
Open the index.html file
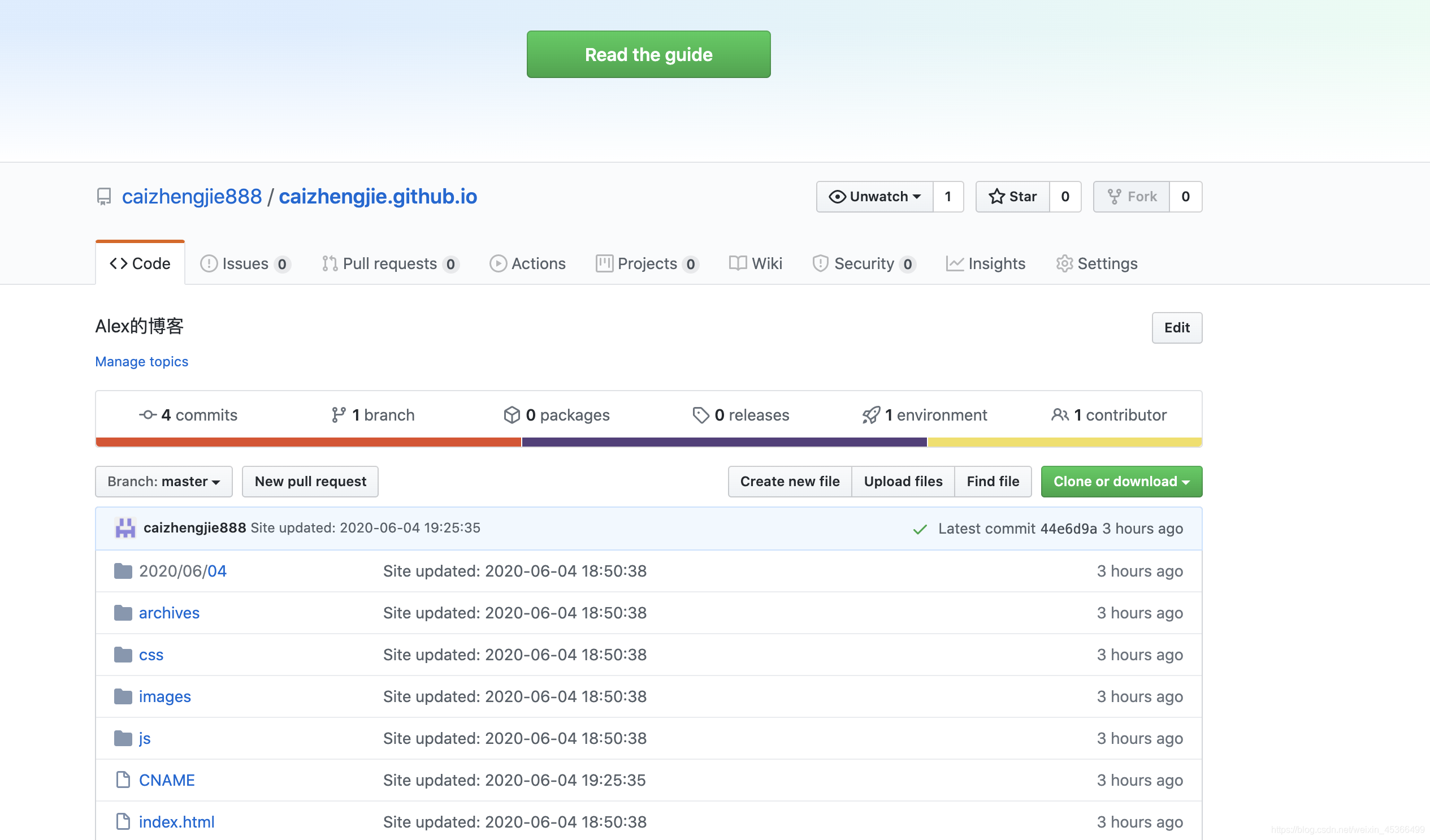[x=176, y=822]
